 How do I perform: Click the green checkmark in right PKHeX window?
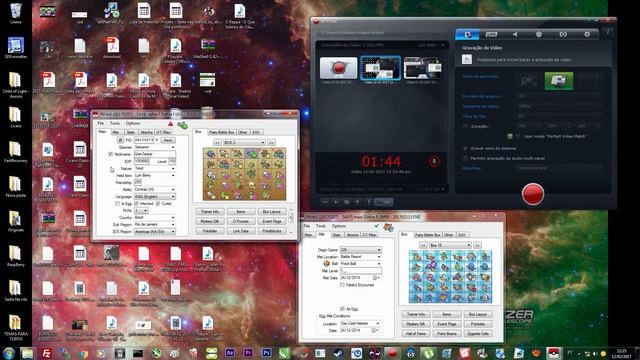[376, 226]
